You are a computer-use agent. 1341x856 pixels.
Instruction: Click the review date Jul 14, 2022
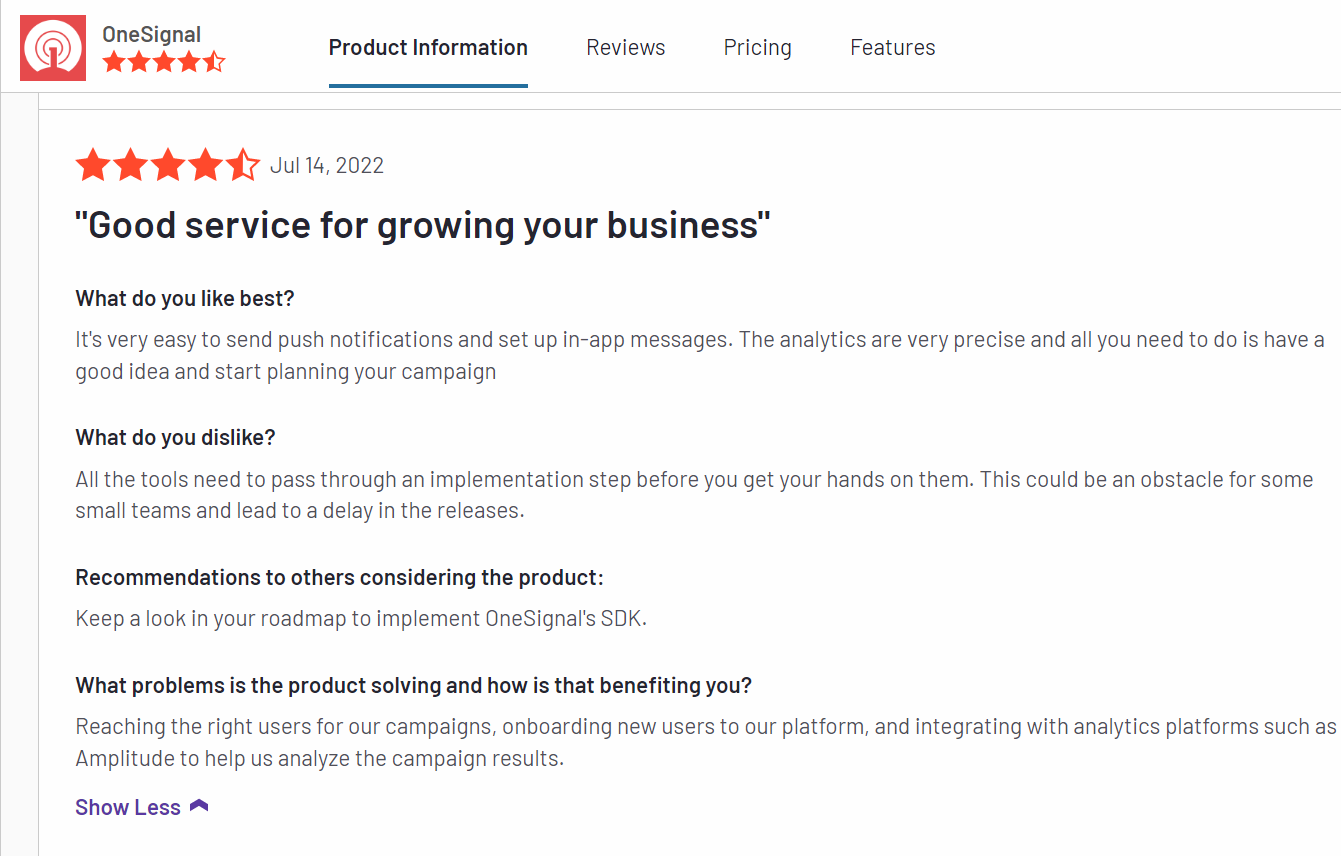[x=327, y=166]
